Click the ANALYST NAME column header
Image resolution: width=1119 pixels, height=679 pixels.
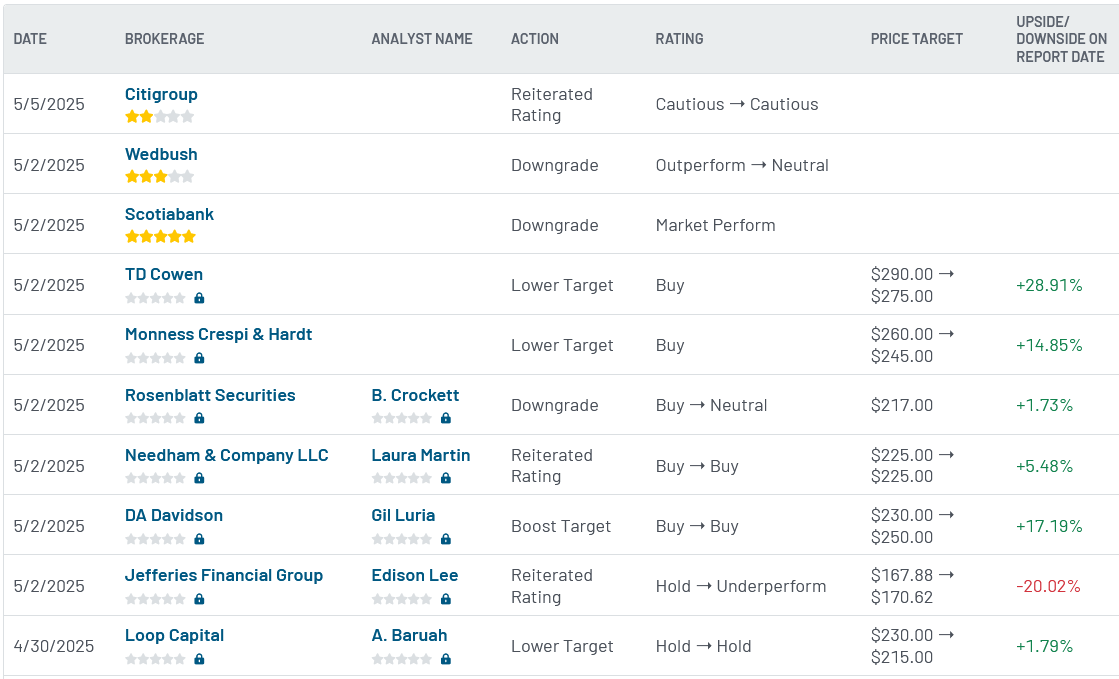click(x=422, y=39)
